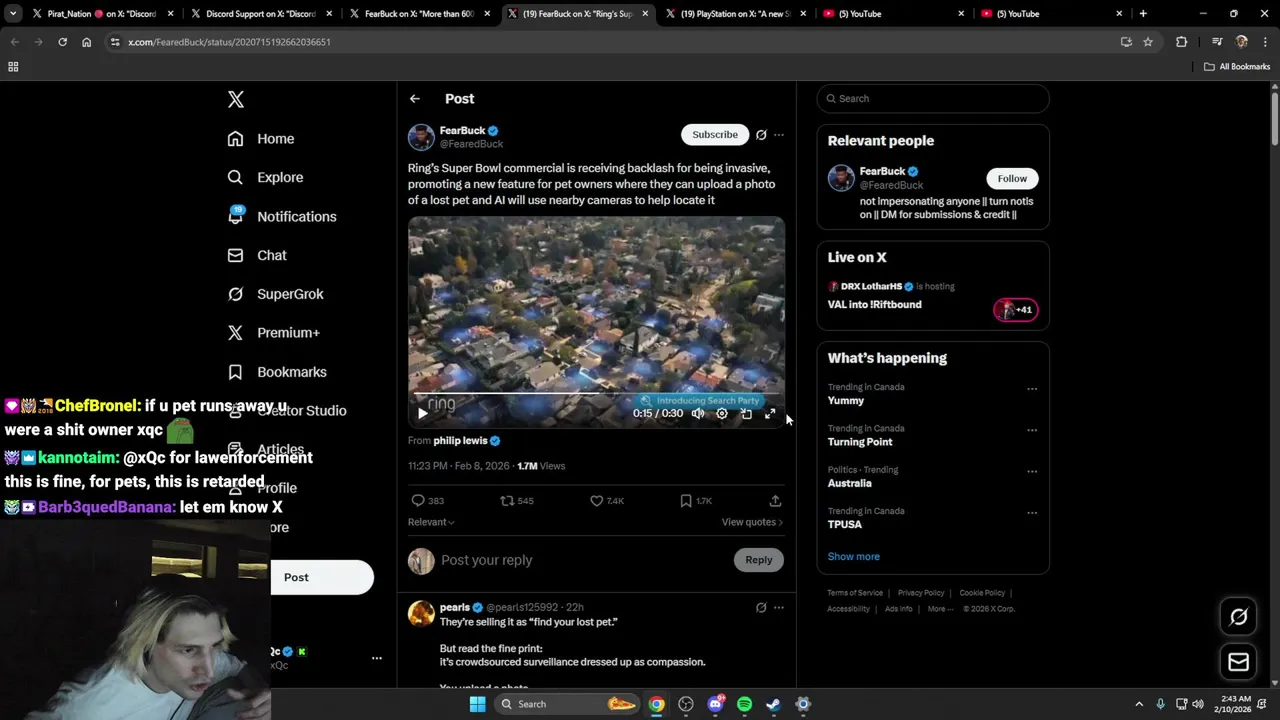Open the more options menu on FearBuck's post

[779, 135]
